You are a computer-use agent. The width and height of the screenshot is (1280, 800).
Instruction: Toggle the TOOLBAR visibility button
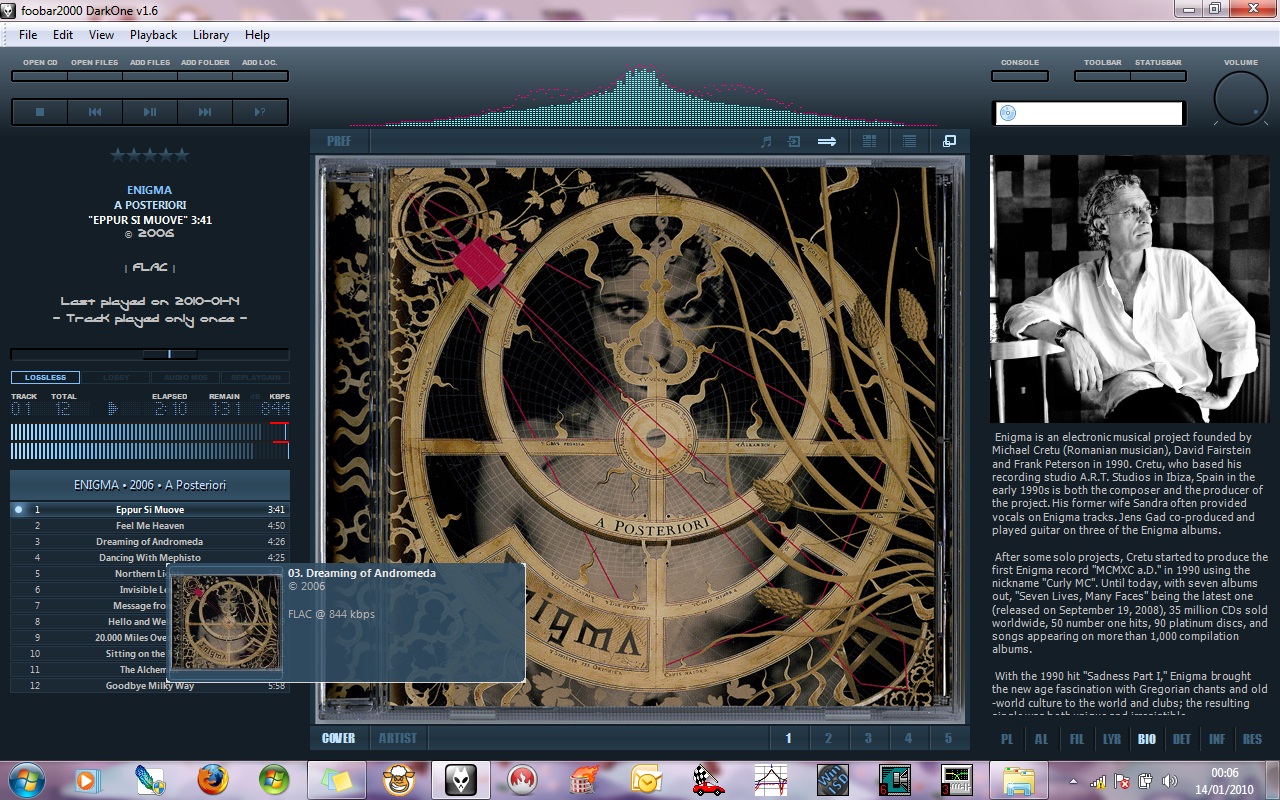(x=1103, y=75)
